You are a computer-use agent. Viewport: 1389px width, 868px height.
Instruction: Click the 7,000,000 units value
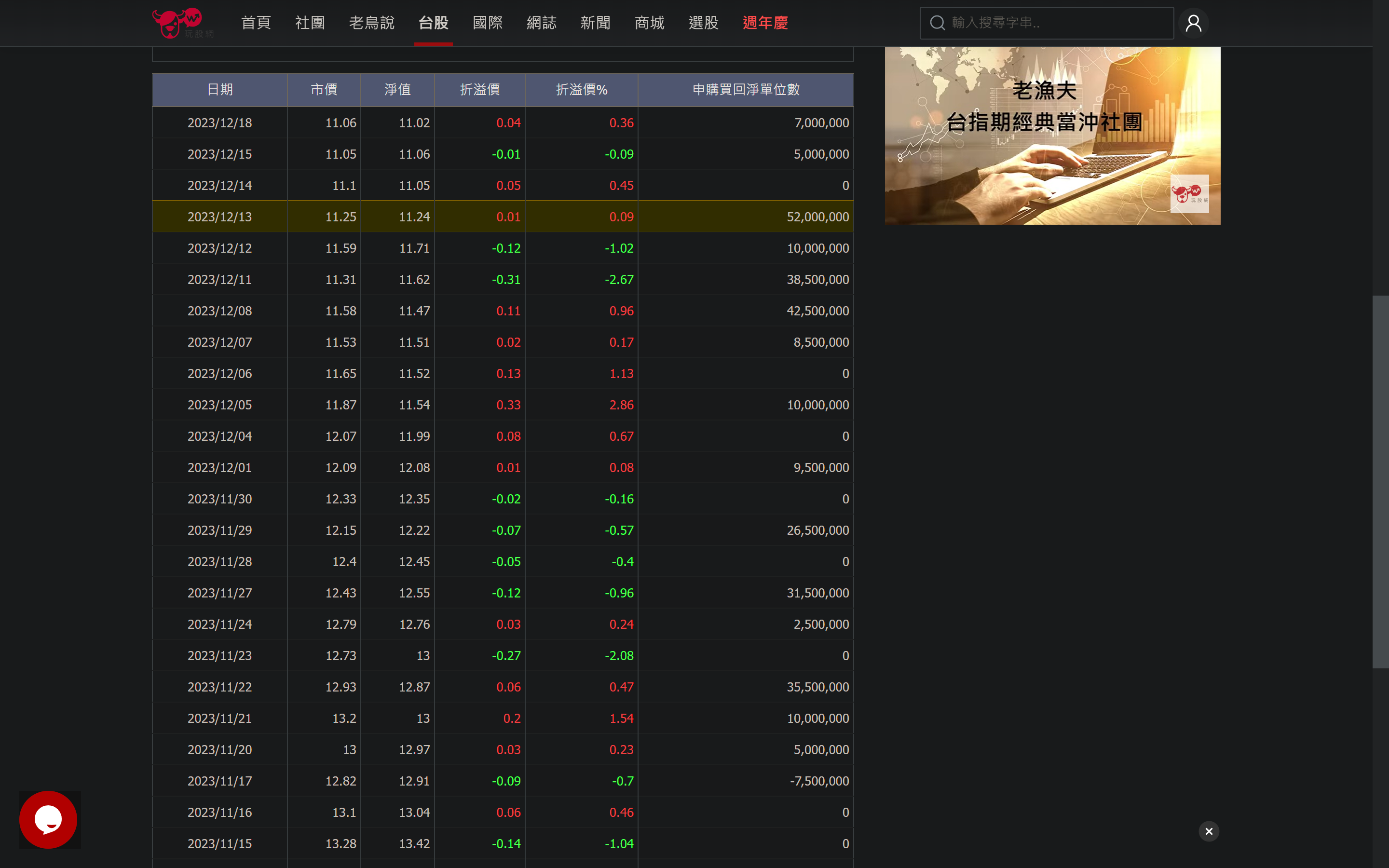pos(821,123)
